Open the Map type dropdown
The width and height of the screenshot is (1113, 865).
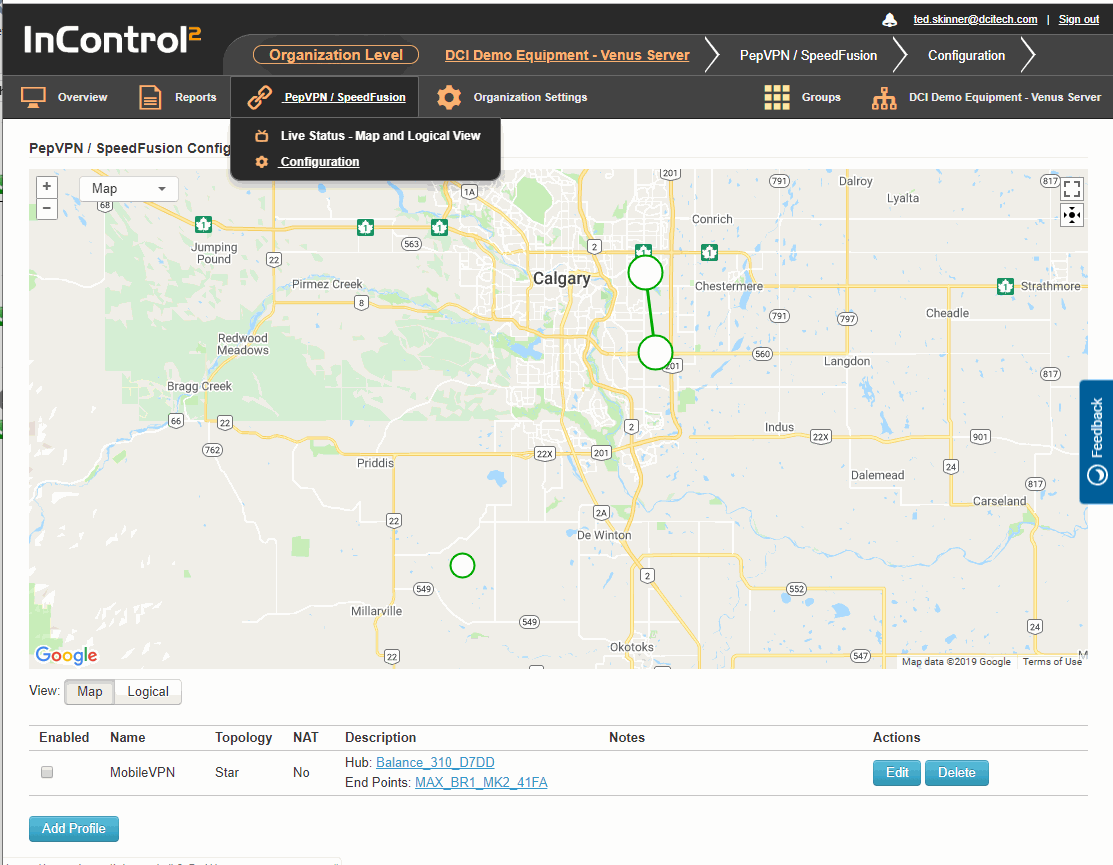(128, 189)
